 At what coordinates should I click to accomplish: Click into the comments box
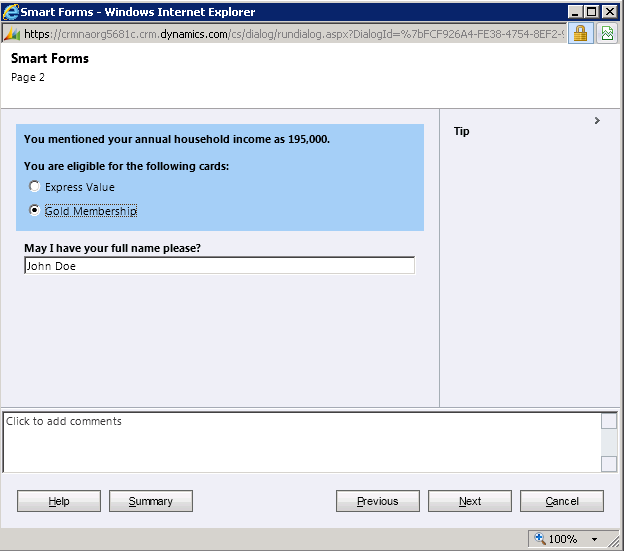tap(300, 441)
